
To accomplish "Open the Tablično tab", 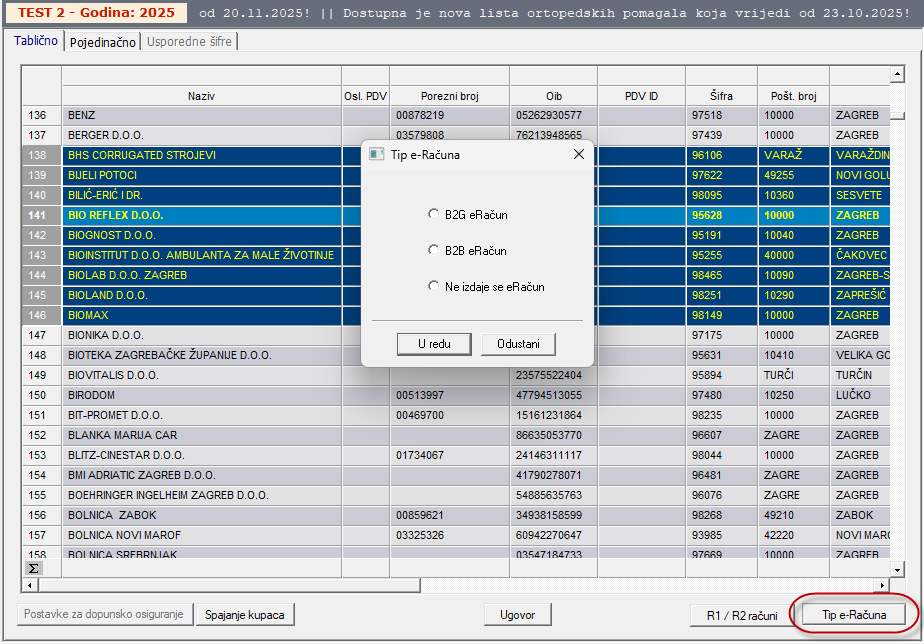I will 35,41.
